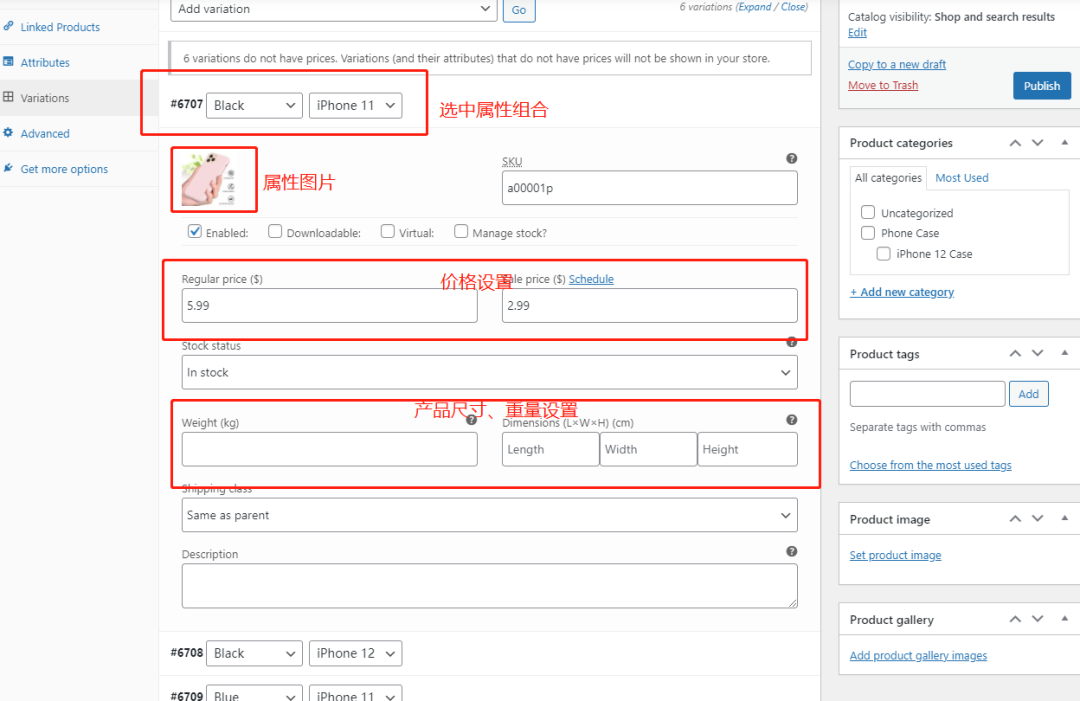Open the Black color dropdown for #6707

[x=254, y=105]
